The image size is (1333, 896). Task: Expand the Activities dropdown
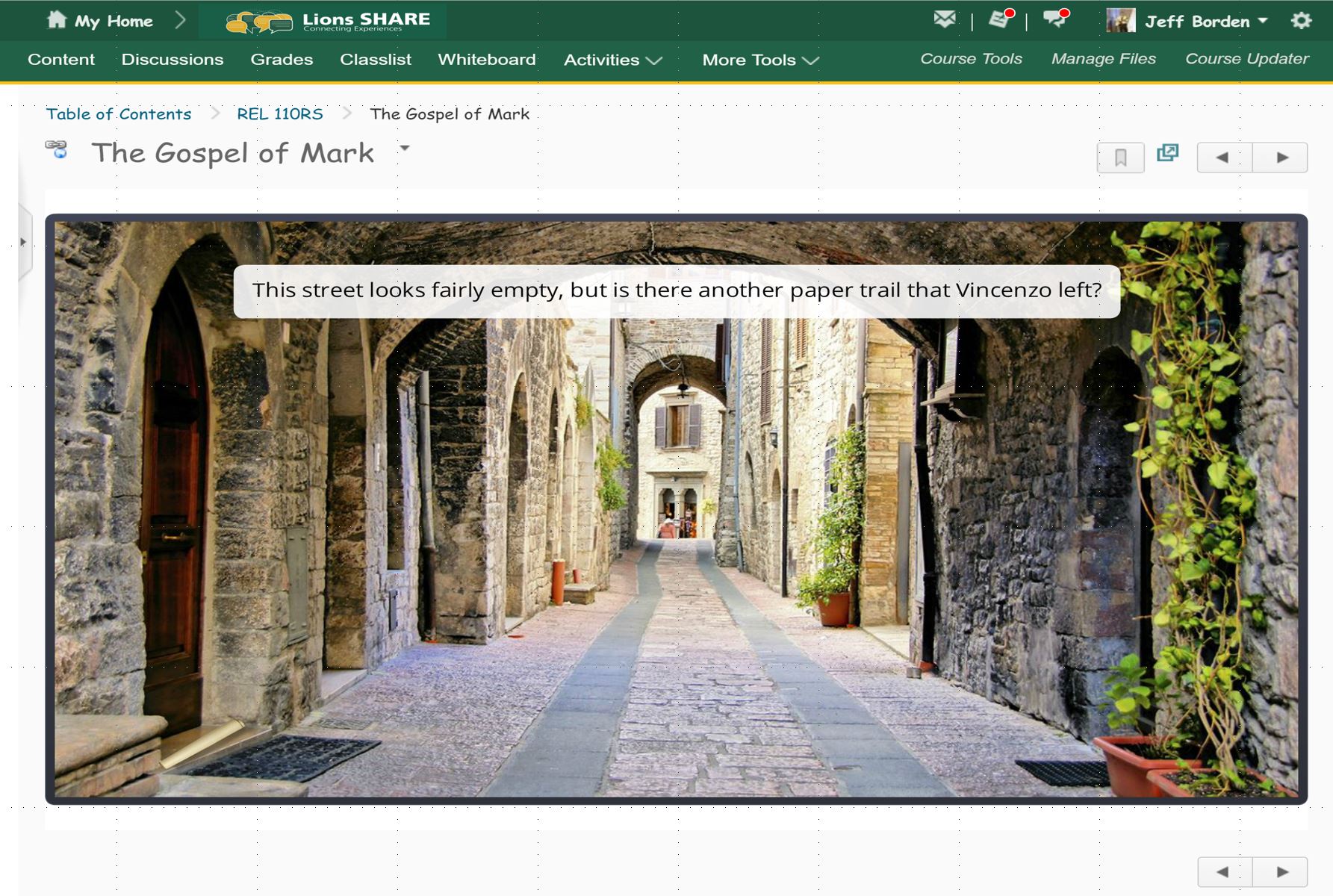pos(611,60)
